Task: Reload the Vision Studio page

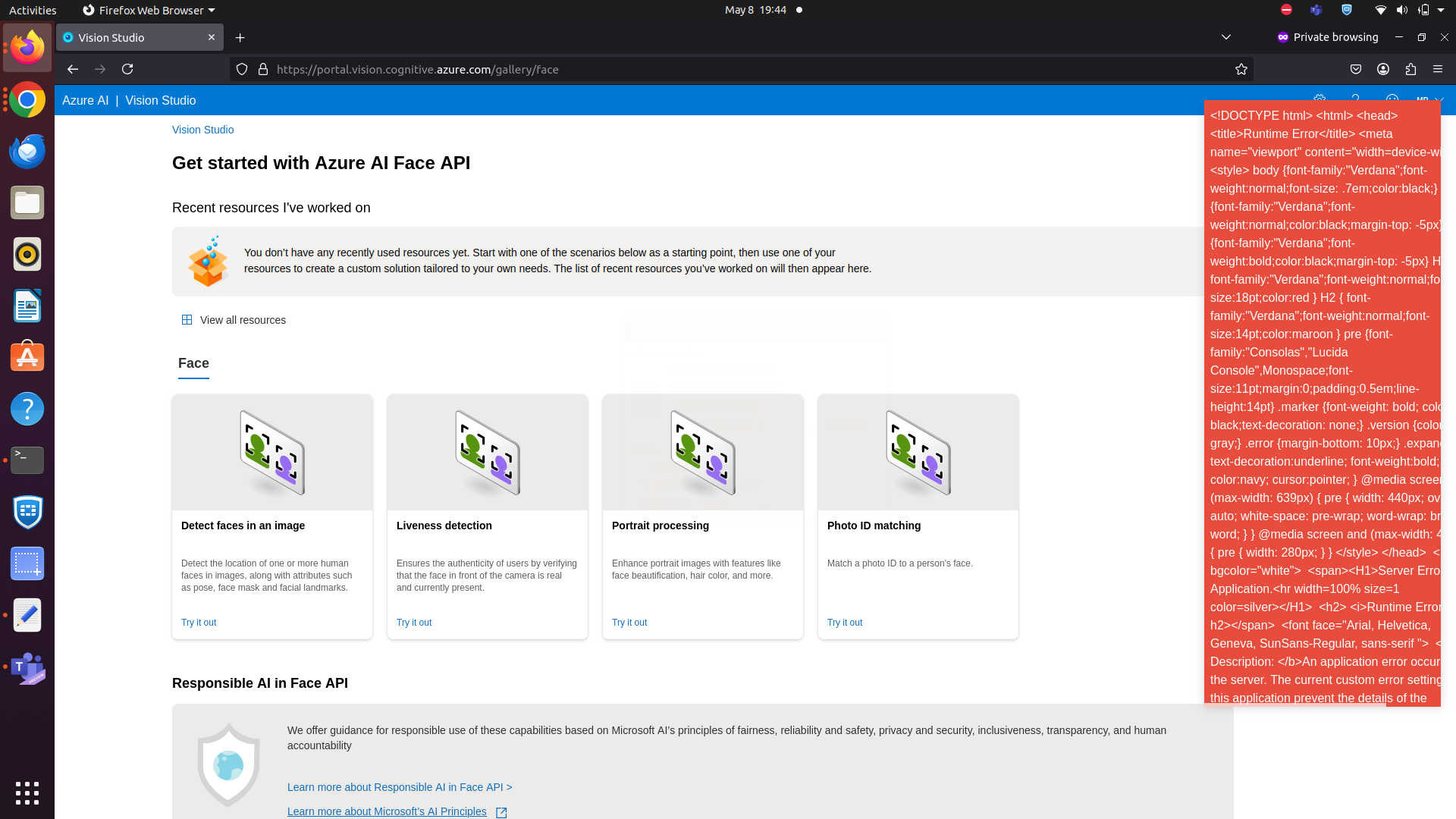Action: pyautogui.click(x=127, y=69)
